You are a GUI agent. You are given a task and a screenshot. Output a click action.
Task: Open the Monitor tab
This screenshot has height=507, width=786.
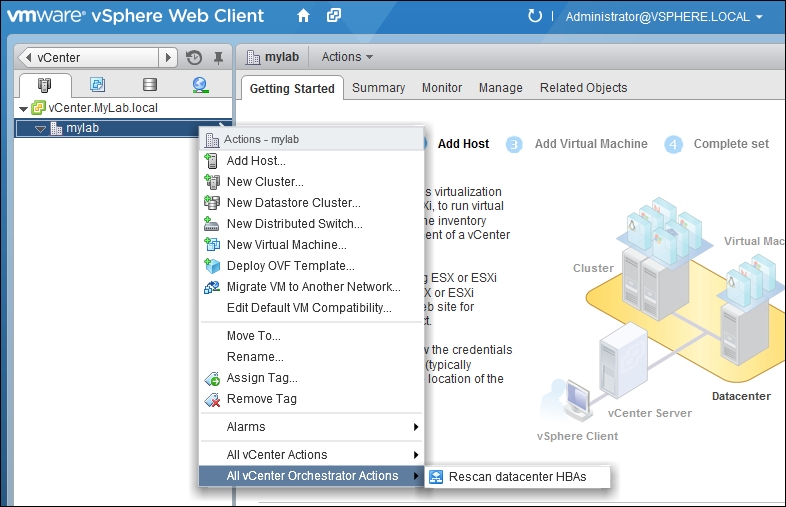point(442,88)
